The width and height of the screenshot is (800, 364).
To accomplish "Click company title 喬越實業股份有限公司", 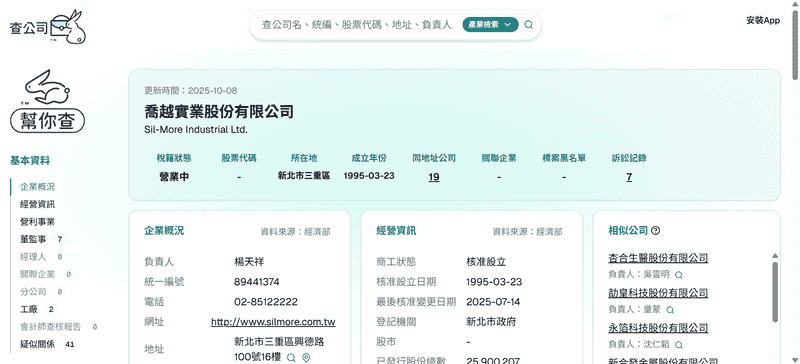I will pyautogui.click(x=219, y=111).
